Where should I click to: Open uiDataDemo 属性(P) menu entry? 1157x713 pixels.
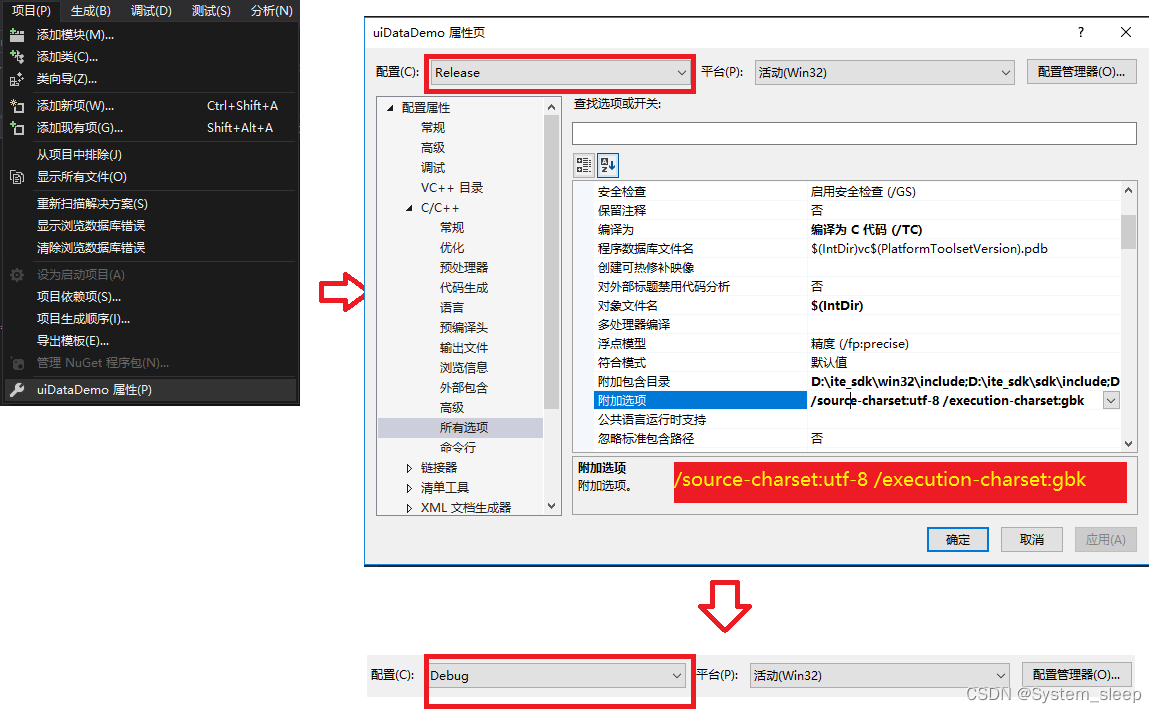(150, 390)
